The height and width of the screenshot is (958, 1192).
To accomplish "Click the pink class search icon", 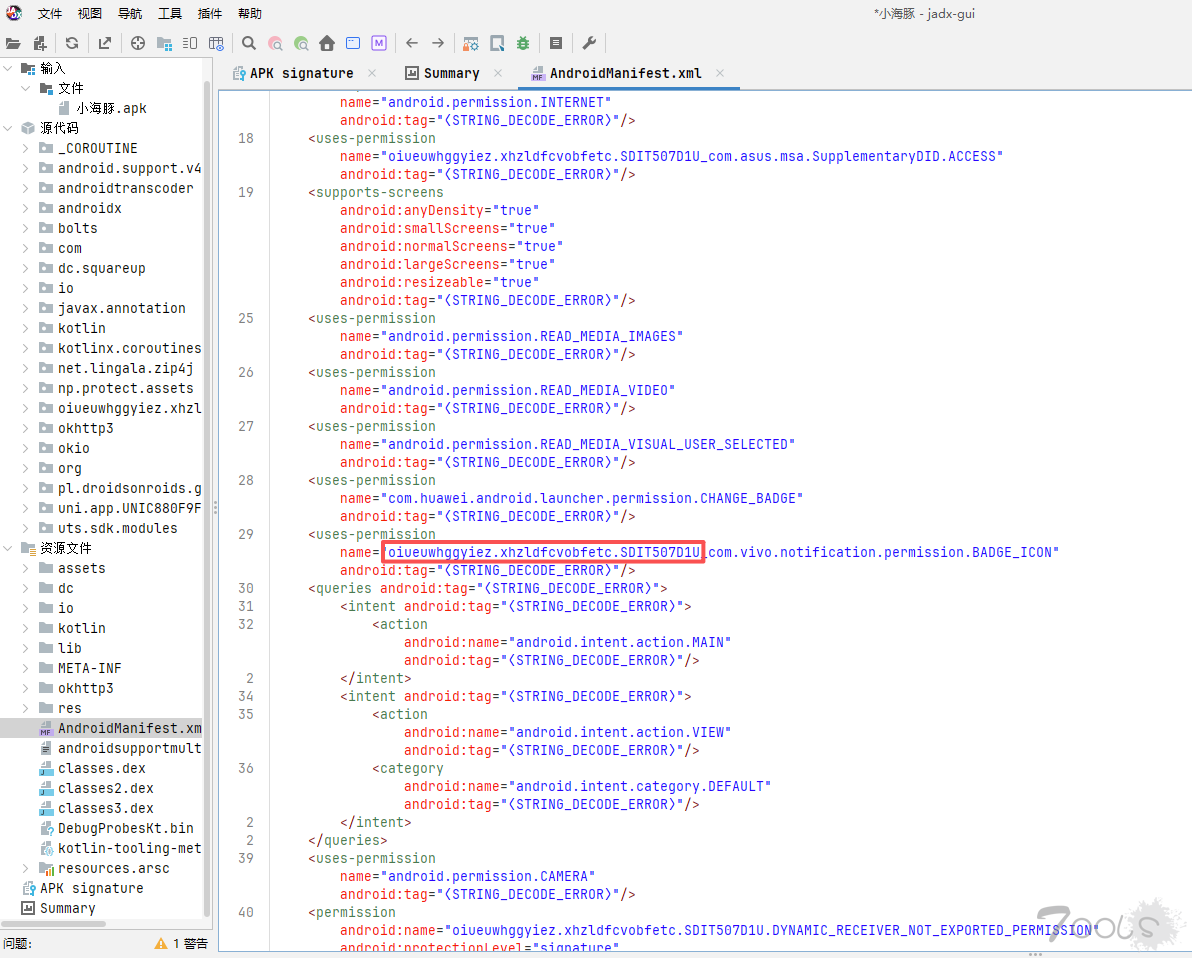I will coord(275,43).
